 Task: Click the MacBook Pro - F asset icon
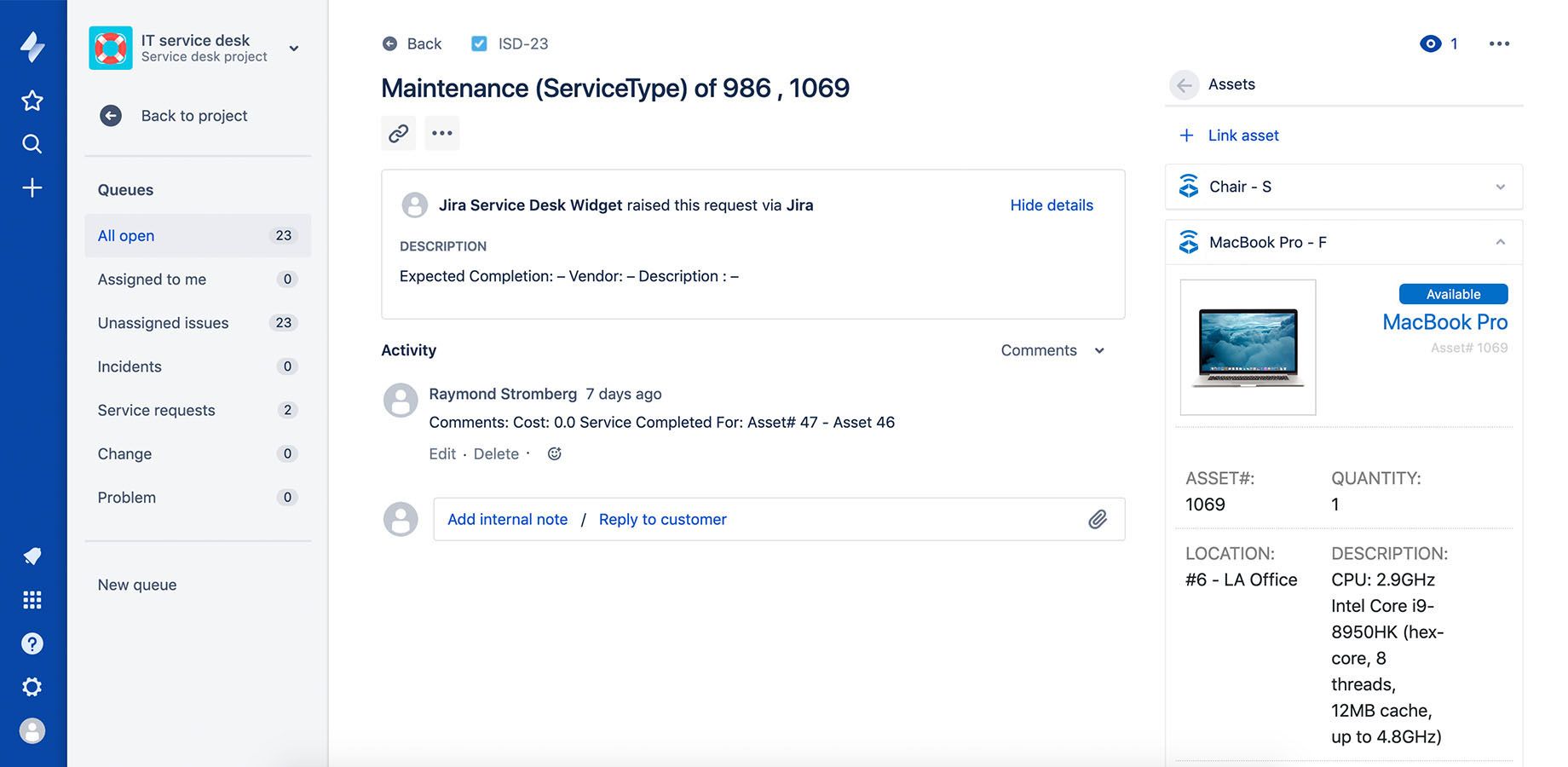coord(1189,242)
